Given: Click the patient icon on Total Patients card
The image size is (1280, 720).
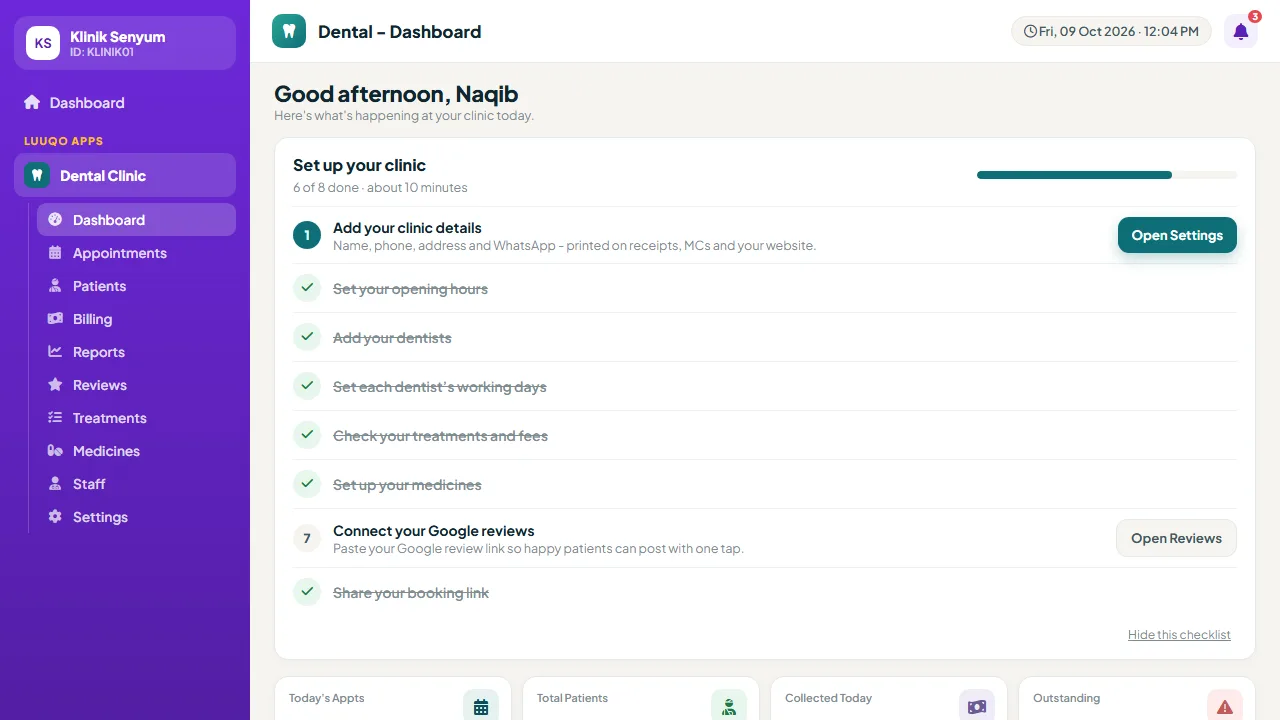Looking at the screenshot, I should (729, 707).
